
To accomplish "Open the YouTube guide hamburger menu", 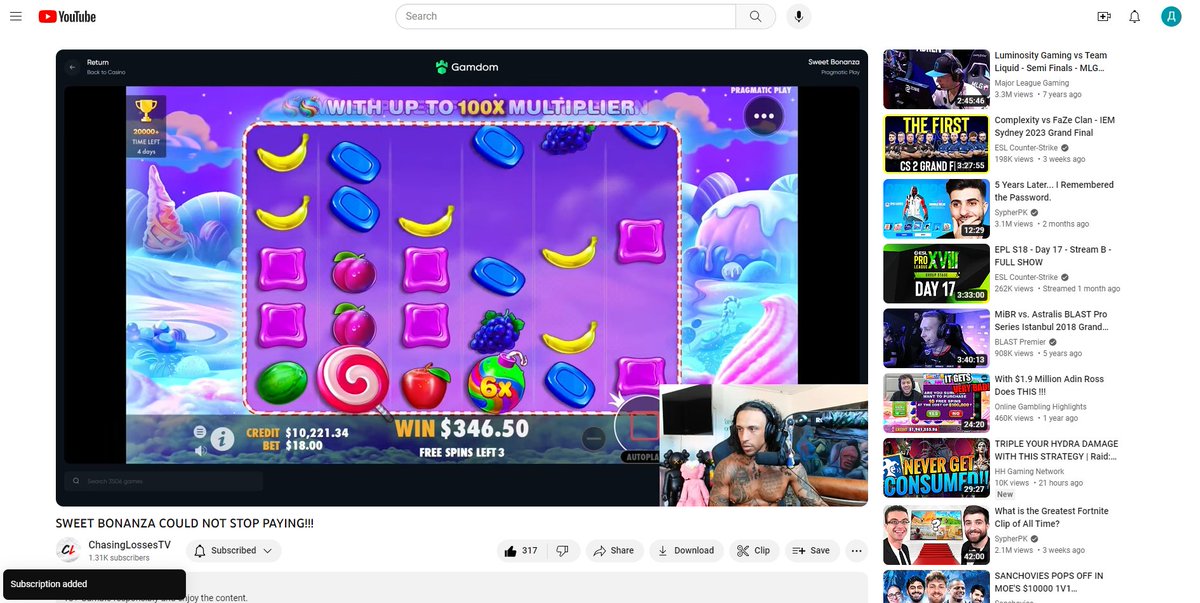I will click(16, 16).
